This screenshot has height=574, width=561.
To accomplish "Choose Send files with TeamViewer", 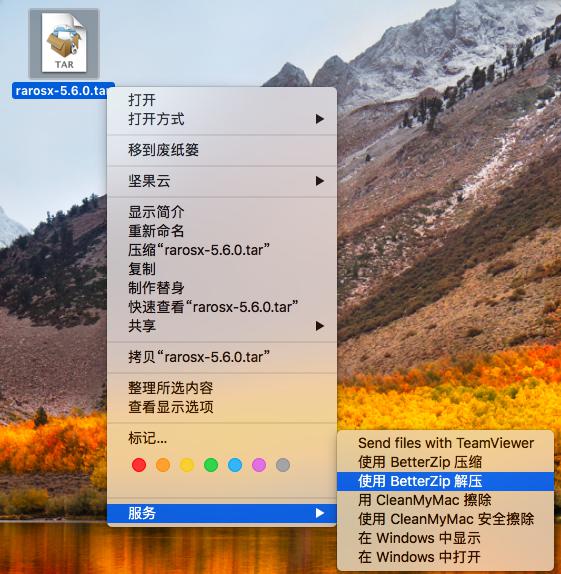I will 445,443.
